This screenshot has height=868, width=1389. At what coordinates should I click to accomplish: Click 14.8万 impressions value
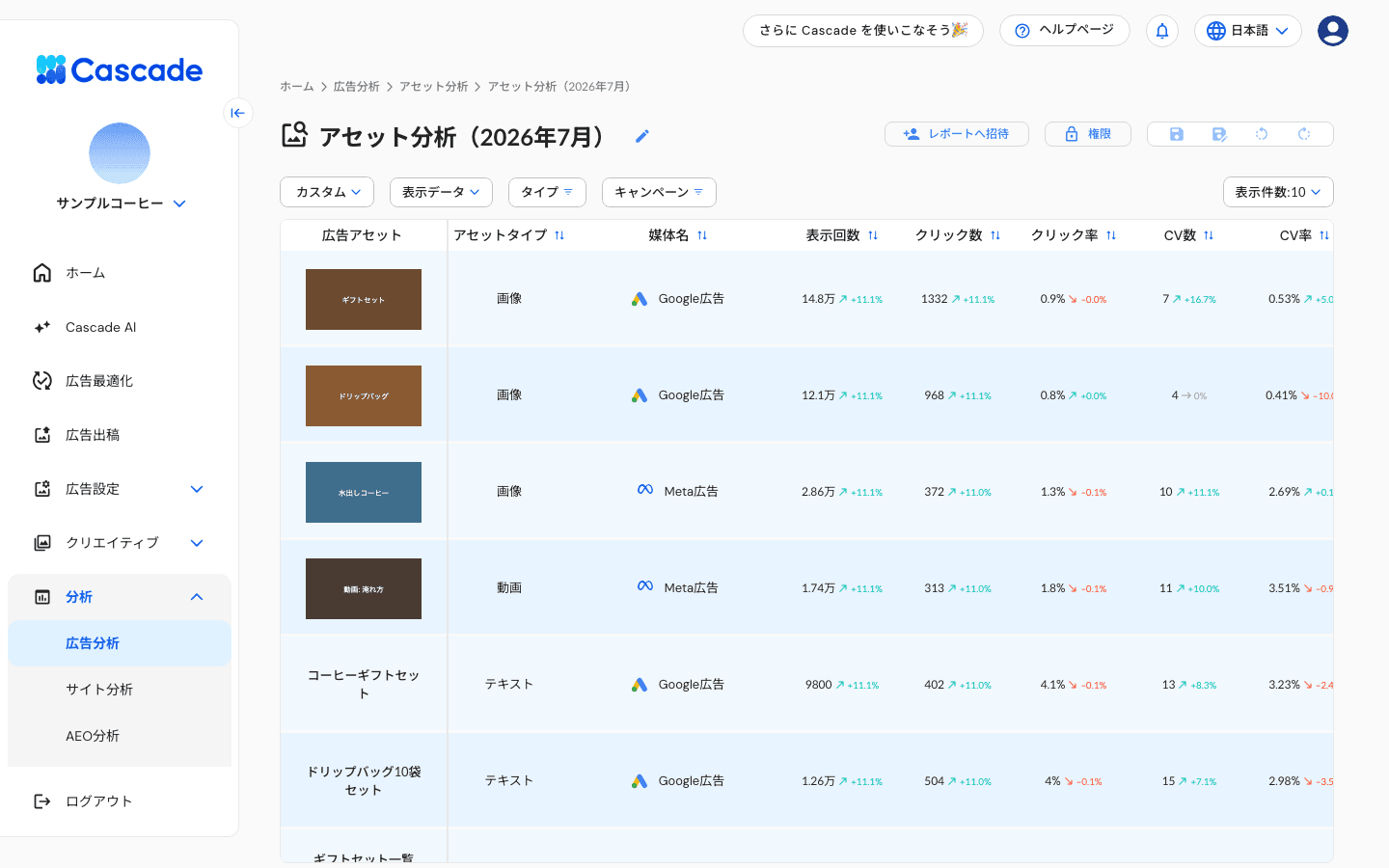[x=818, y=299]
